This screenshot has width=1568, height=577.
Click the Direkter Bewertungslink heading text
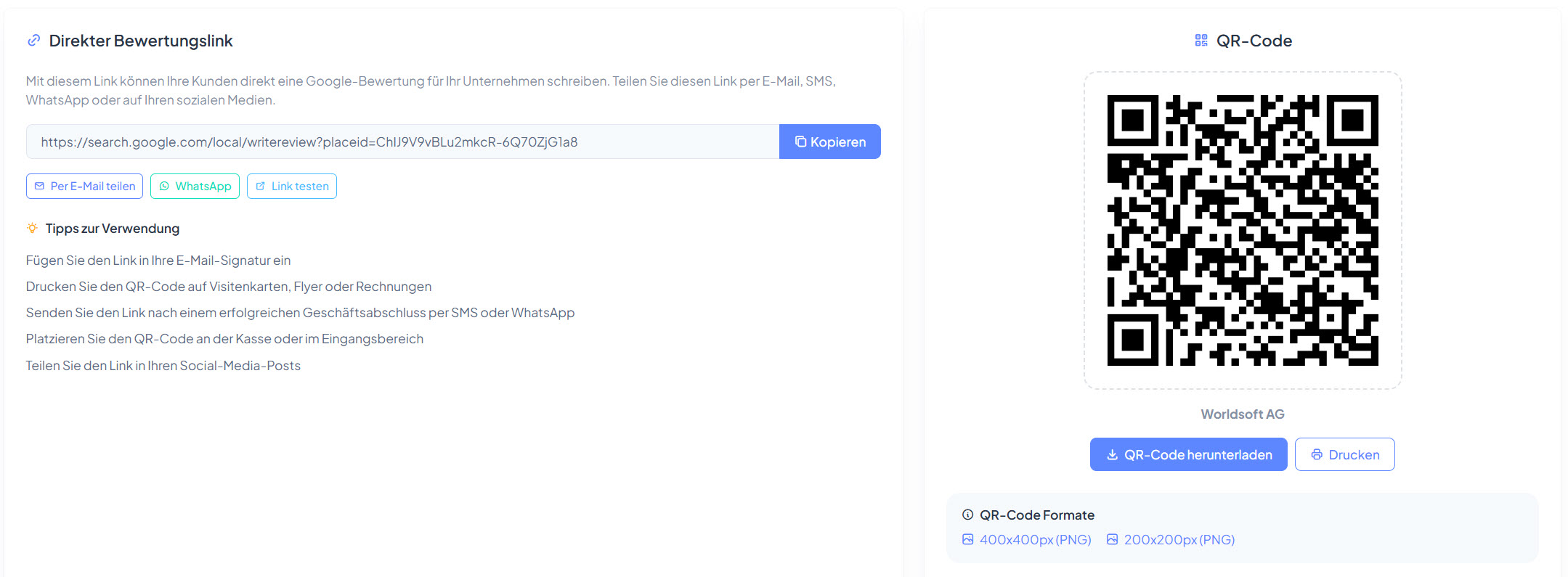pos(141,41)
